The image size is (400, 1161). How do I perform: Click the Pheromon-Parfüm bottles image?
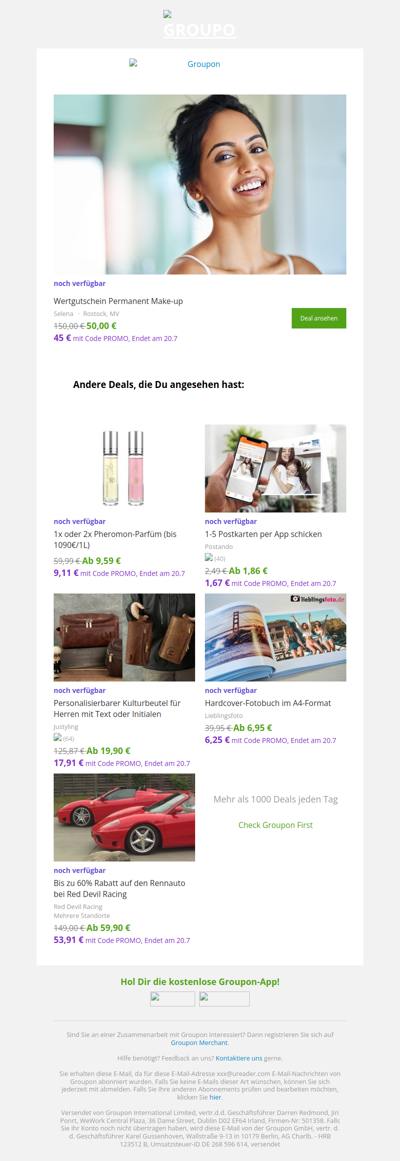124,469
